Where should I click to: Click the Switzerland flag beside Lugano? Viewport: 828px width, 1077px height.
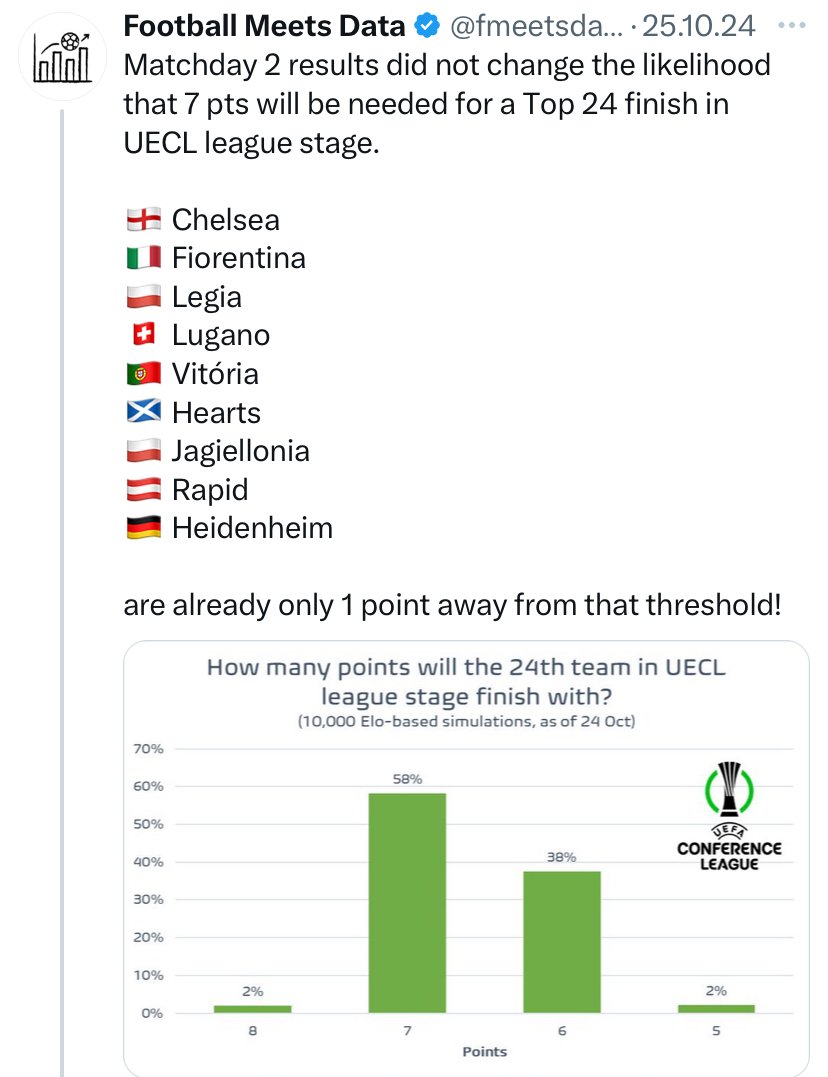pos(144,335)
